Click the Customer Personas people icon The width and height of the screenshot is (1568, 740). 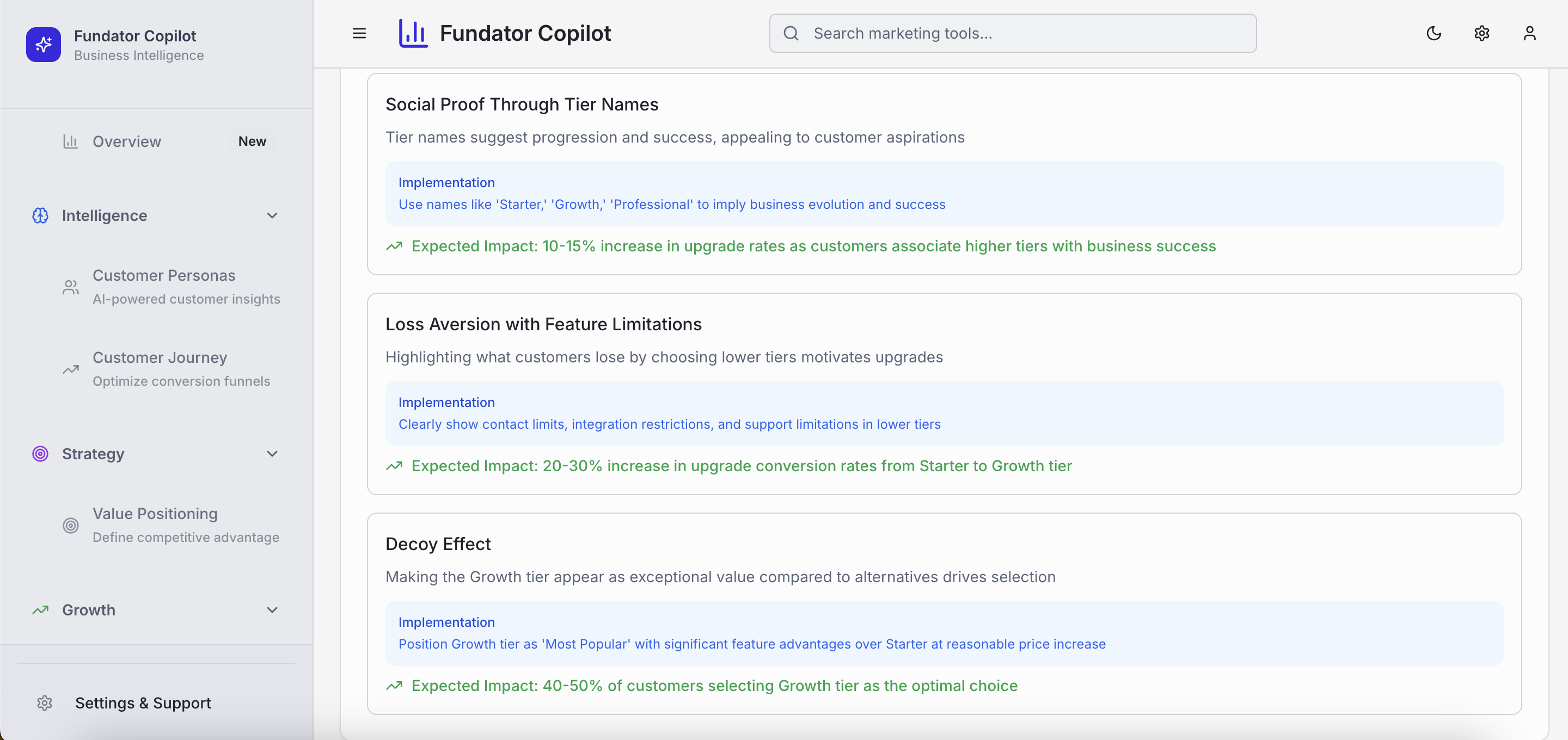pos(71,287)
